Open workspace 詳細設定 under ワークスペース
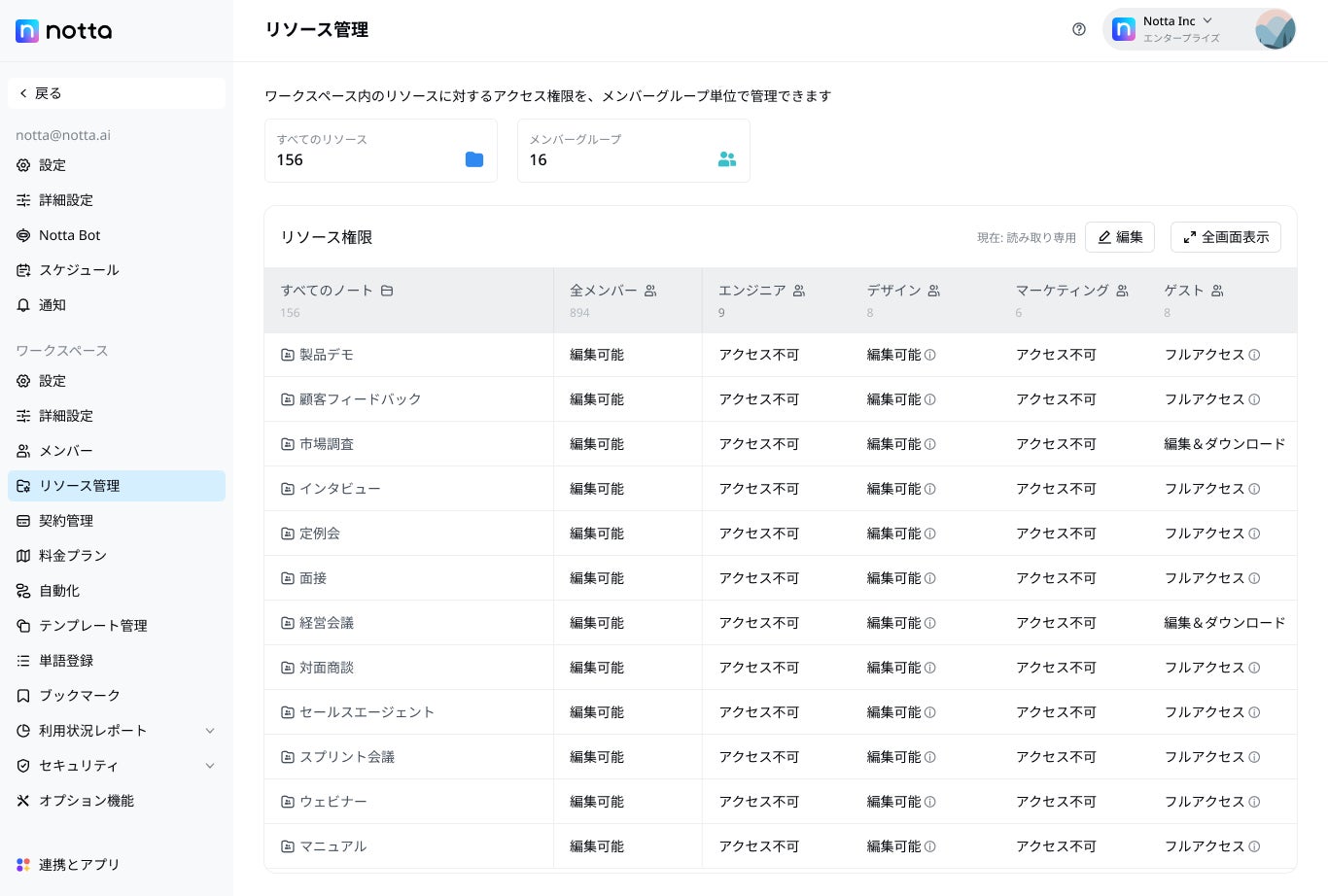 tap(117, 416)
